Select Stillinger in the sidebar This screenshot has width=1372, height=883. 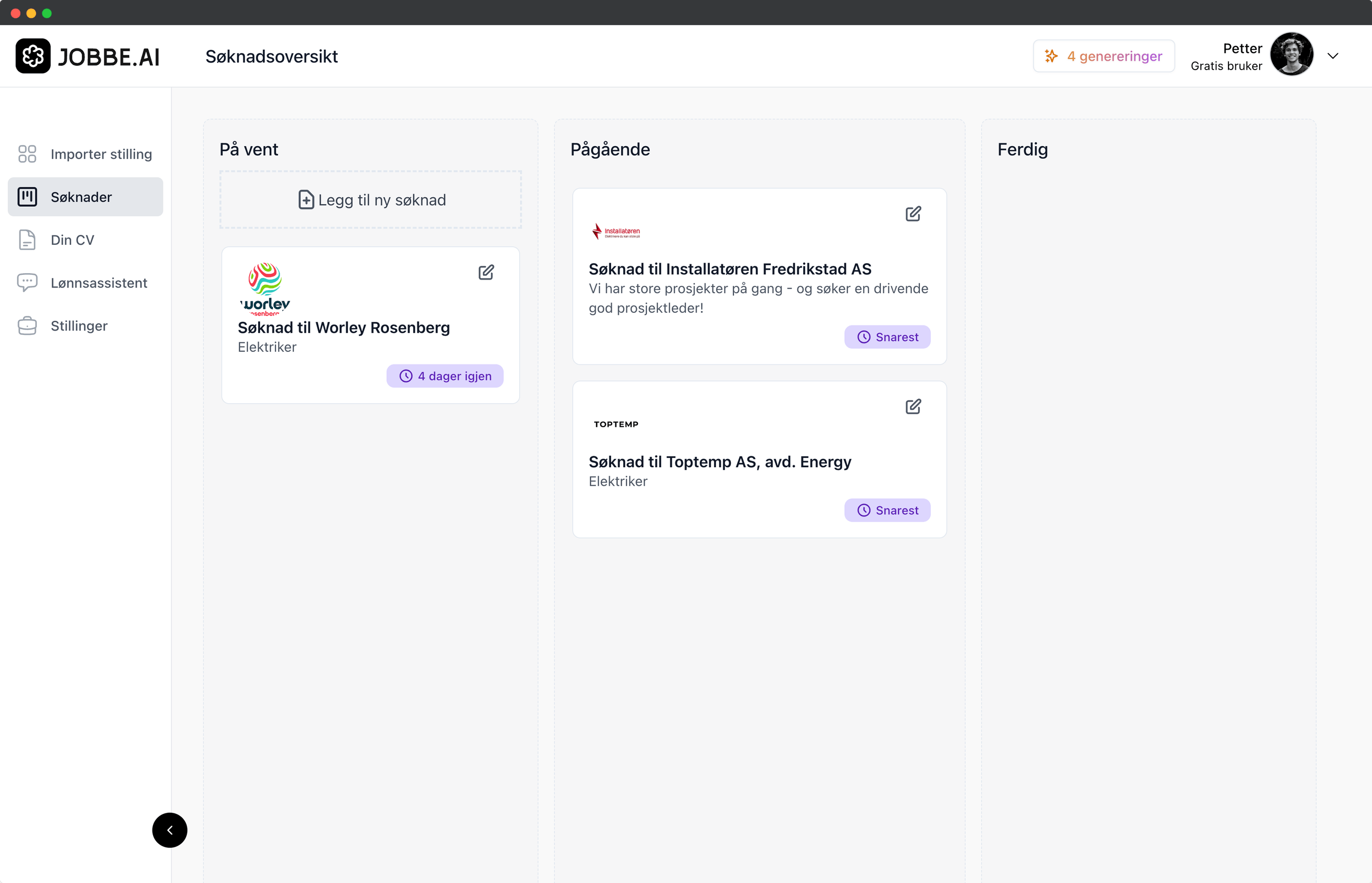pos(79,325)
